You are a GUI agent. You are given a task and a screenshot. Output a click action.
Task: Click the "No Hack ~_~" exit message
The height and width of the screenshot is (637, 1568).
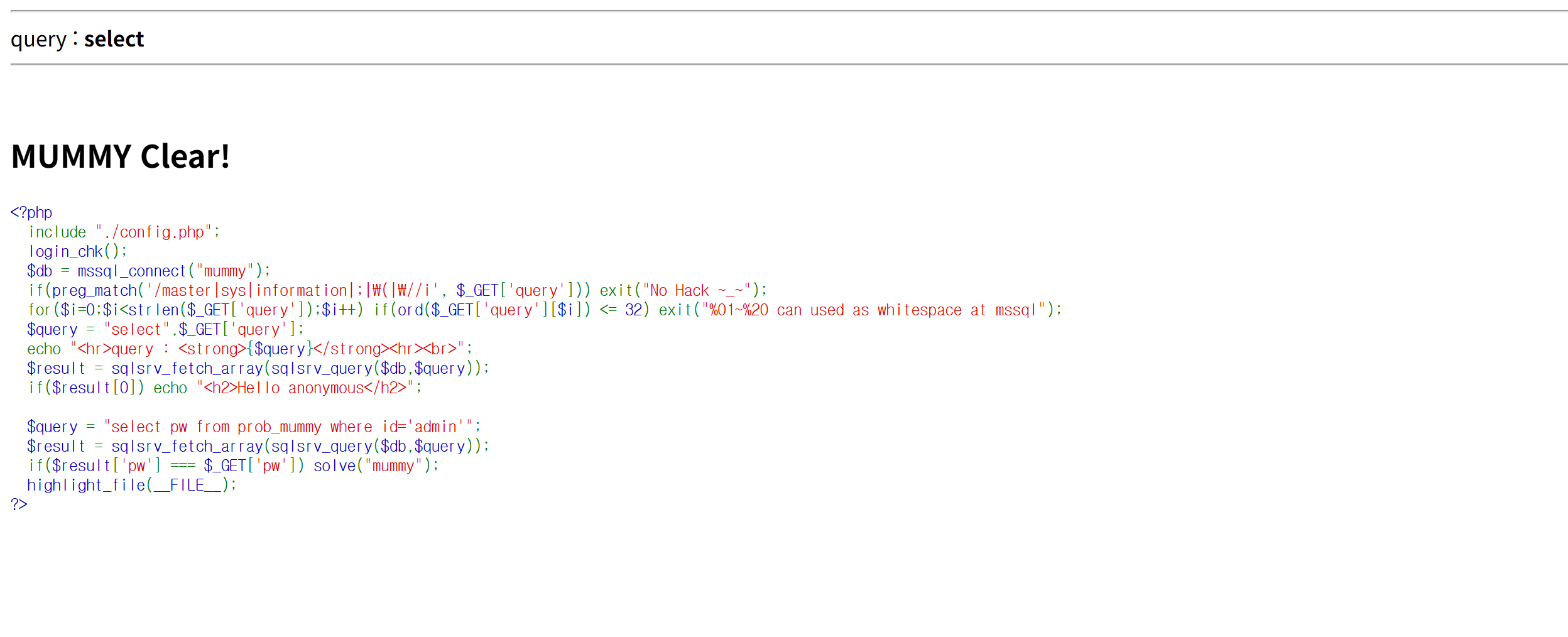696,291
